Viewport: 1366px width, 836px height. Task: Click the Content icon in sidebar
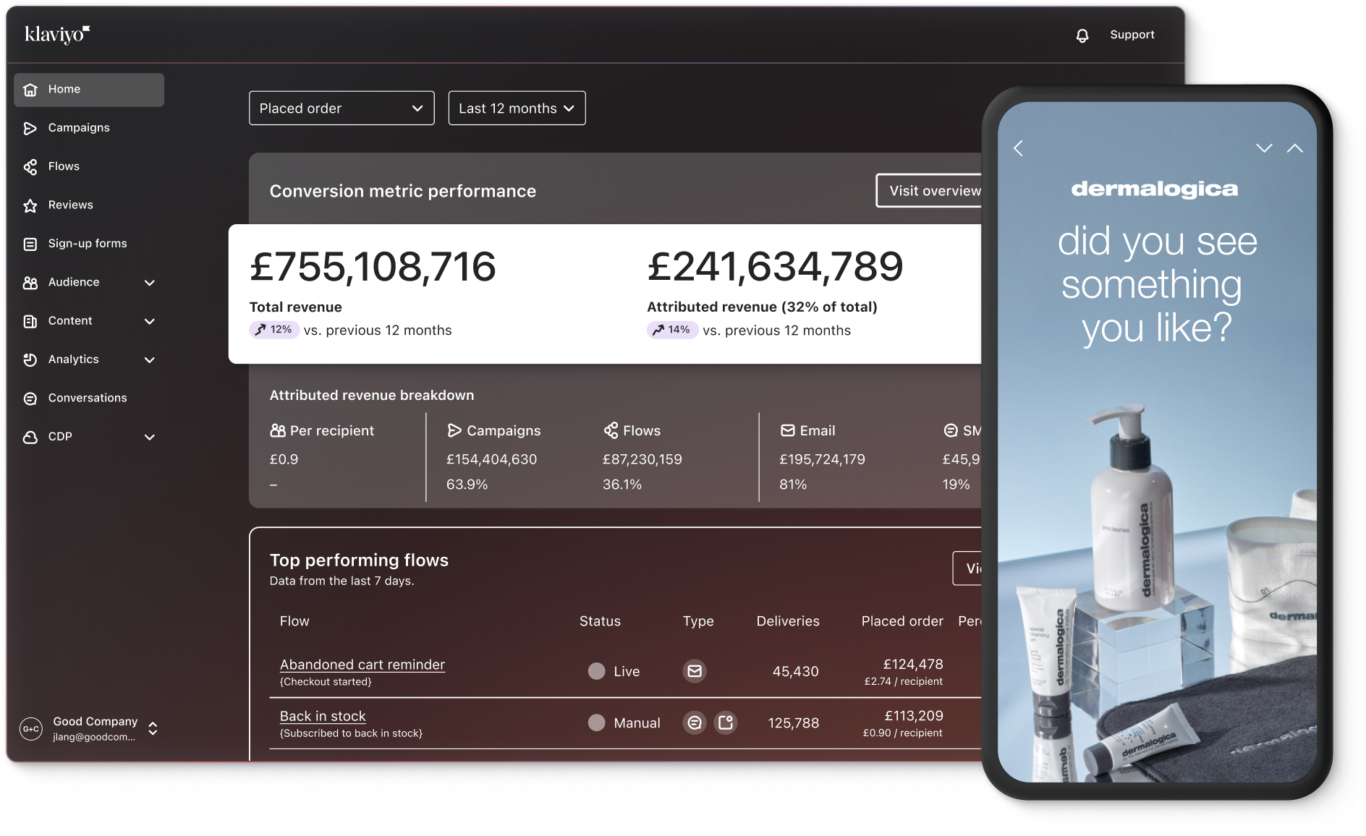click(30, 321)
